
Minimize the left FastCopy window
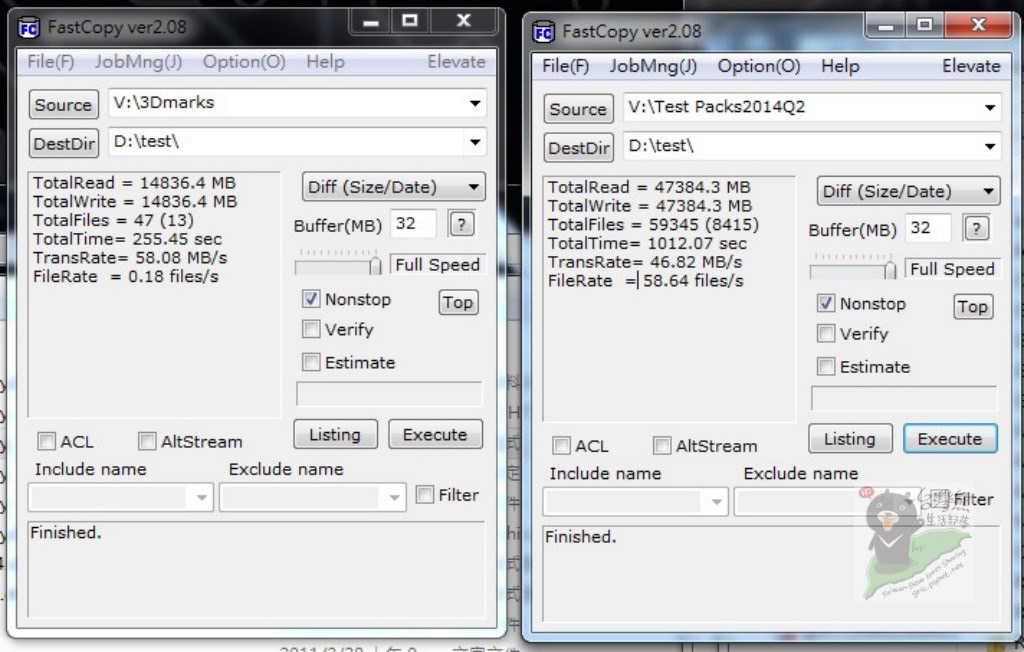click(371, 22)
